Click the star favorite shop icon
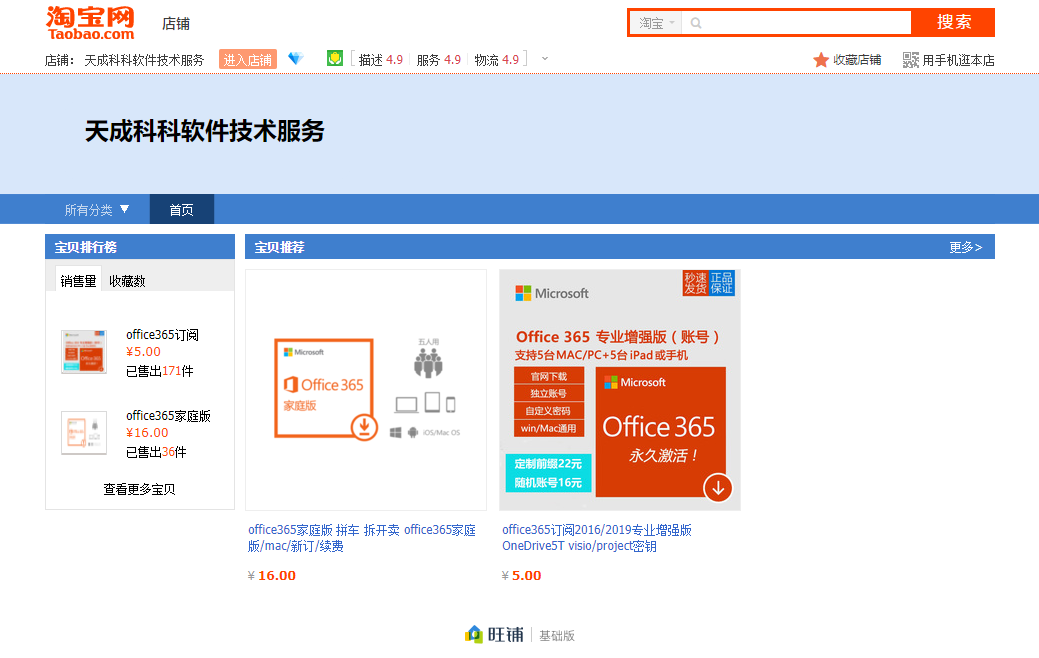The image size is (1039, 658). (821, 60)
